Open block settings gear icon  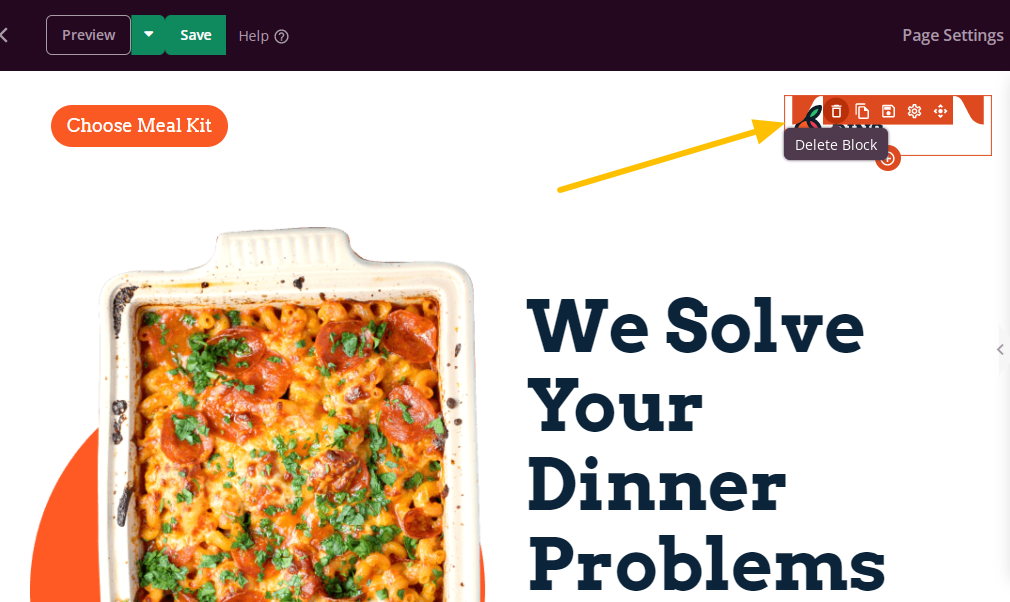(914, 111)
